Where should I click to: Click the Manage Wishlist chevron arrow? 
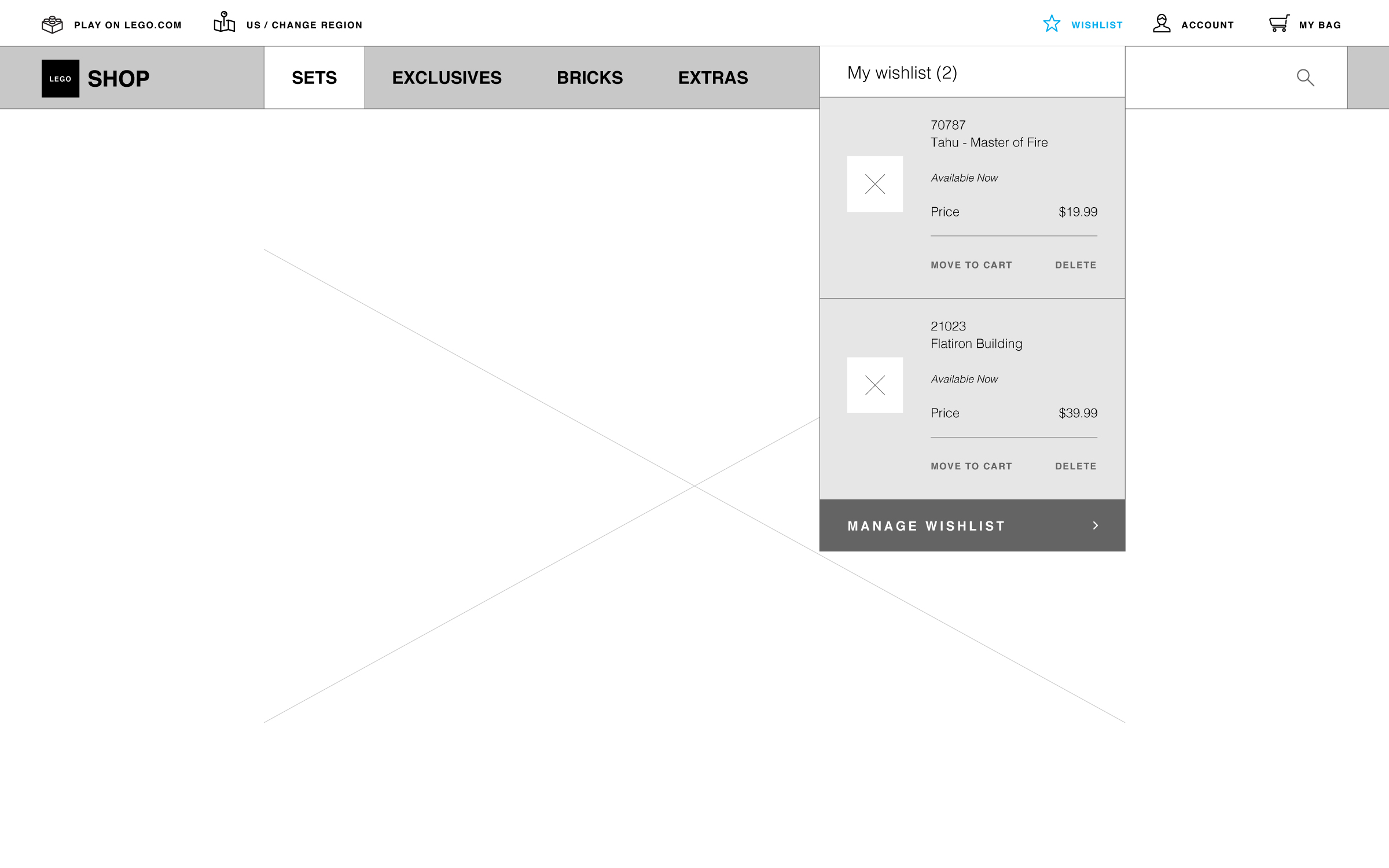(1095, 525)
